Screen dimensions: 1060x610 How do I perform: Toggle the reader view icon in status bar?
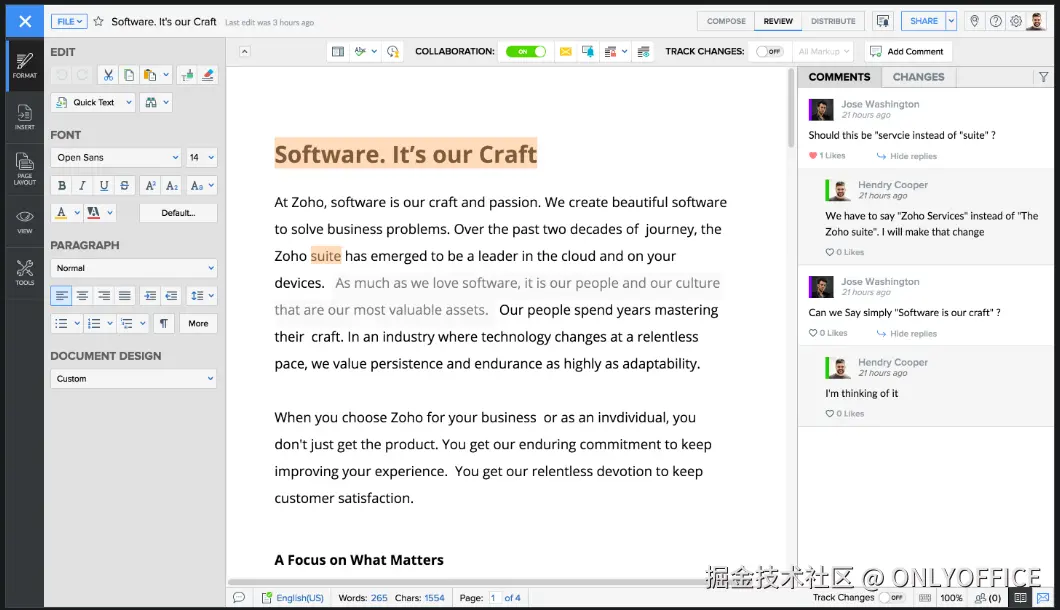coord(1020,598)
